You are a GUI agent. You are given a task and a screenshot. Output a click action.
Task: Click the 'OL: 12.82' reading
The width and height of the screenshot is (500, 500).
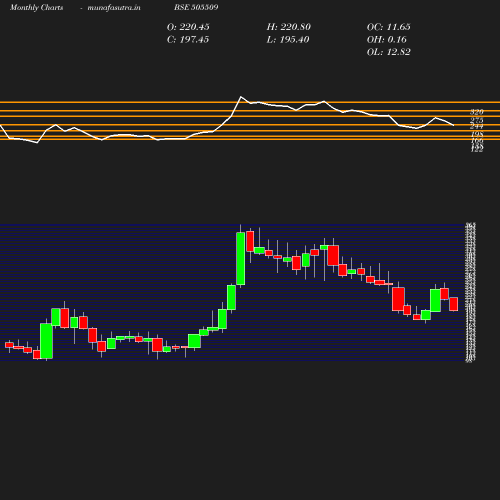[x=388, y=52]
